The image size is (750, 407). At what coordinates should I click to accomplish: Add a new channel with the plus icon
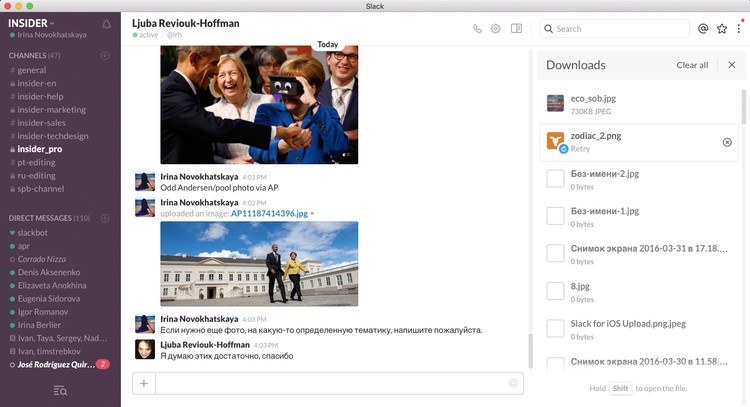[x=105, y=56]
